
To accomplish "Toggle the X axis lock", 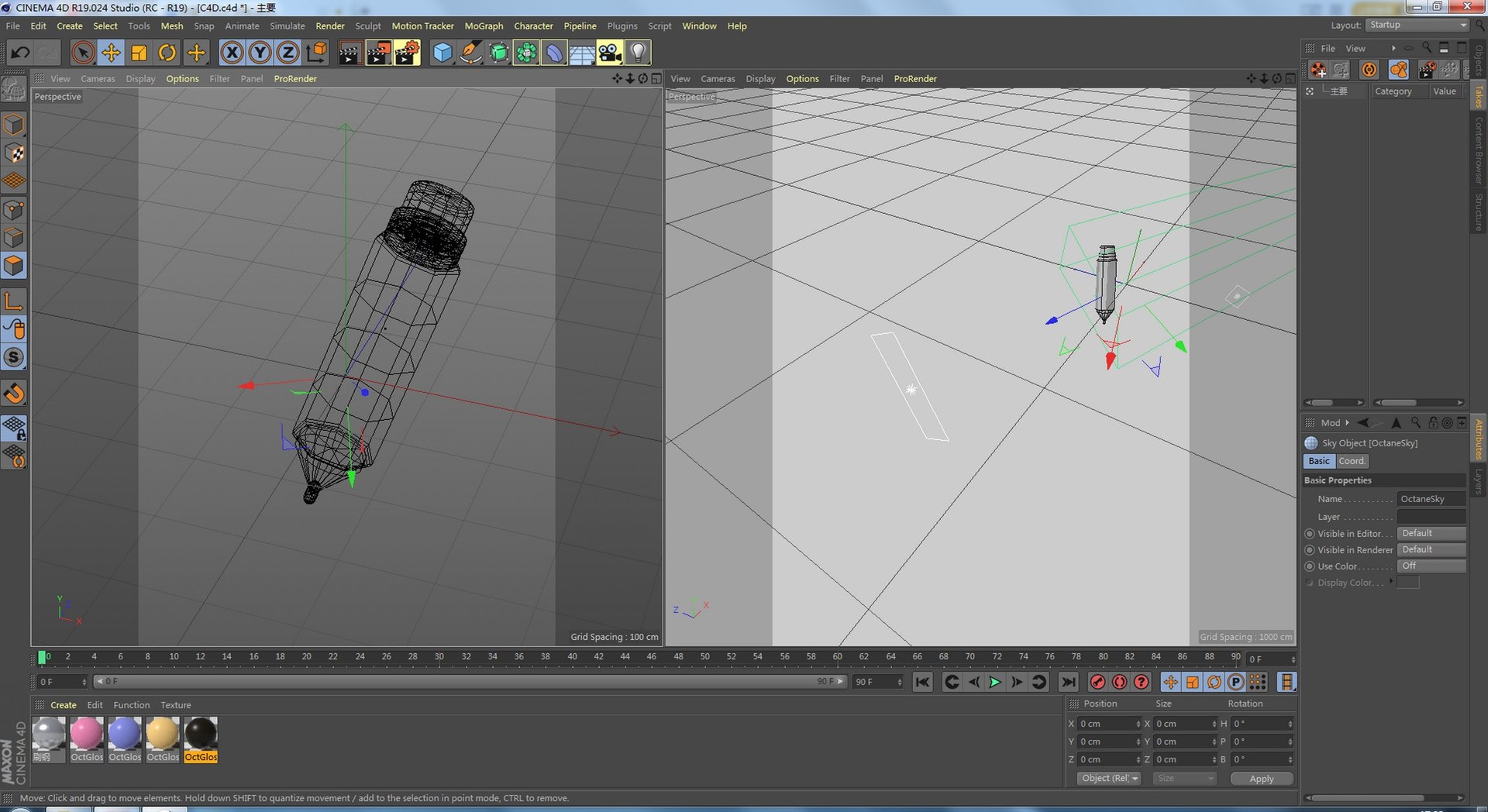I will coord(231,53).
